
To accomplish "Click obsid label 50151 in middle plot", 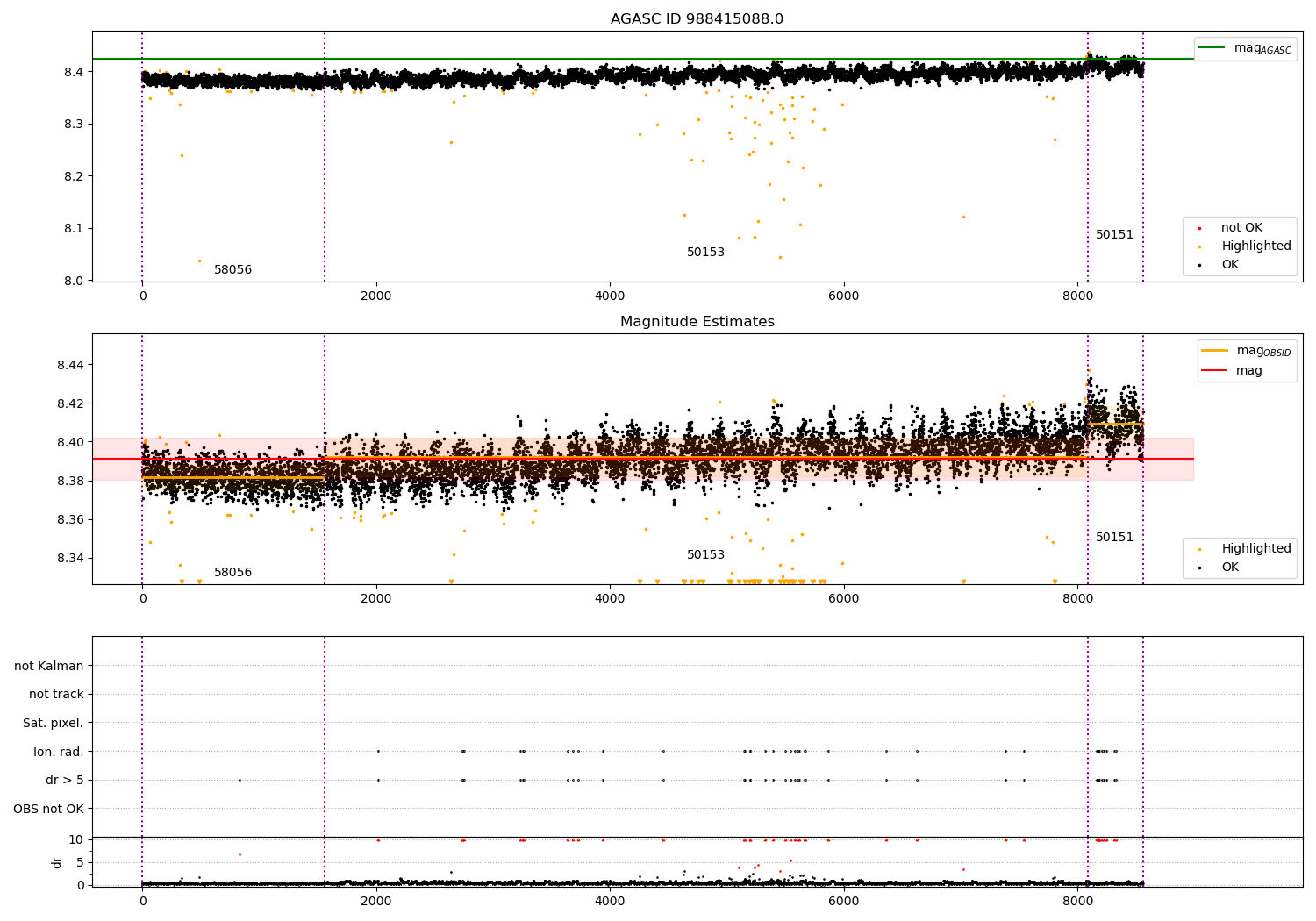I will [1114, 538].
